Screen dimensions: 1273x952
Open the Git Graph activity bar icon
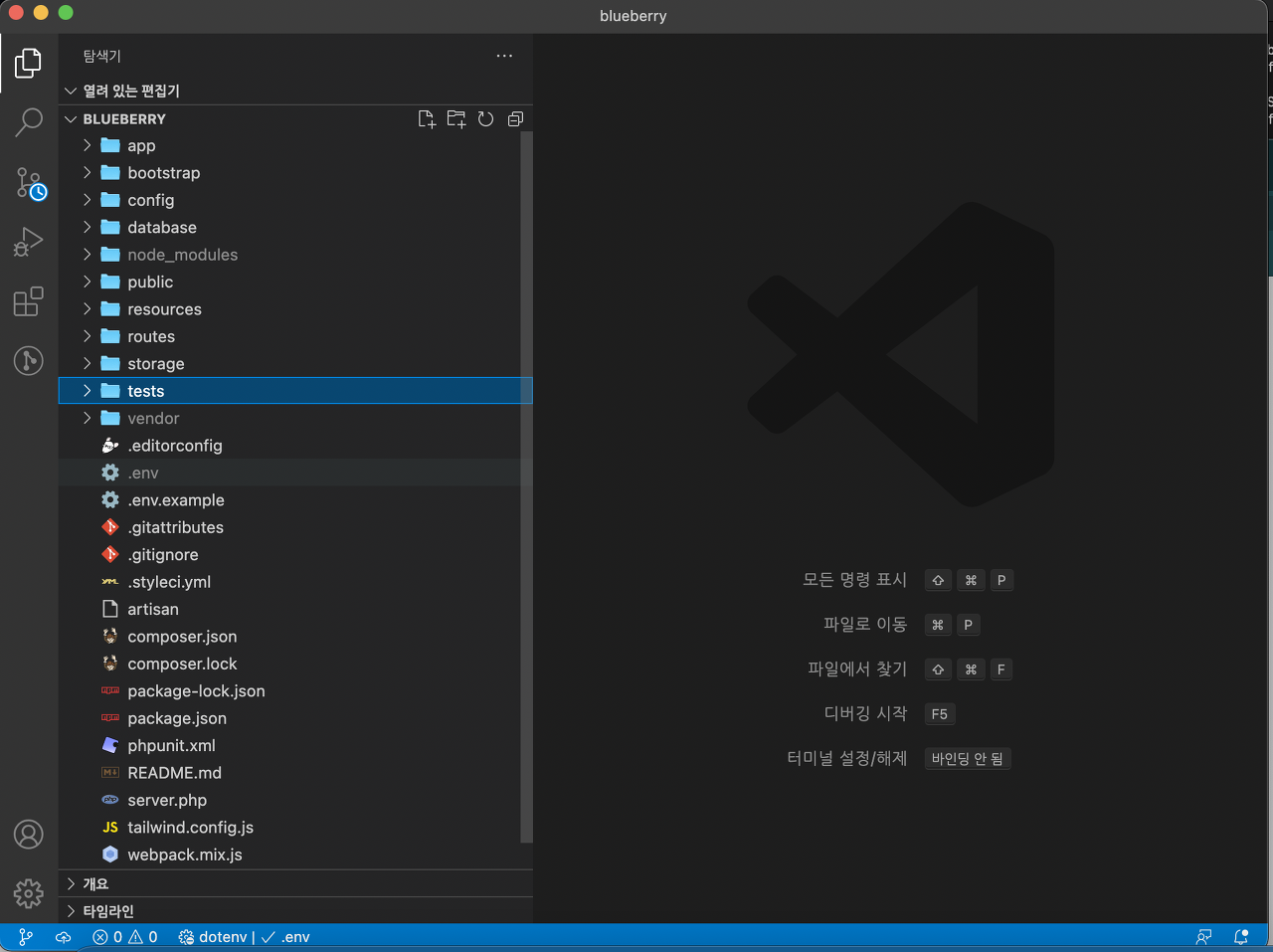pyautogui.click(x=29, y=360)
